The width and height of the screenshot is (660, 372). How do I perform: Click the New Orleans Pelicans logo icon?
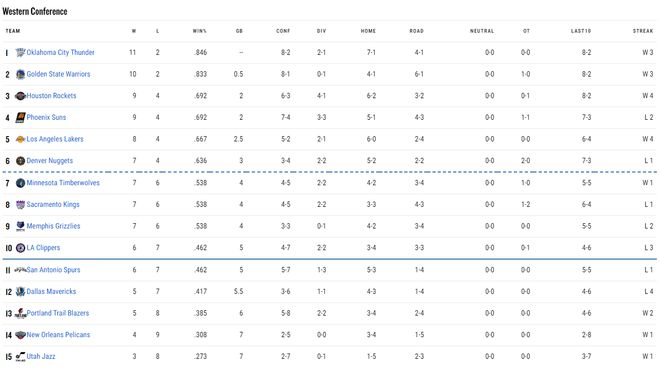coord(20,335)
